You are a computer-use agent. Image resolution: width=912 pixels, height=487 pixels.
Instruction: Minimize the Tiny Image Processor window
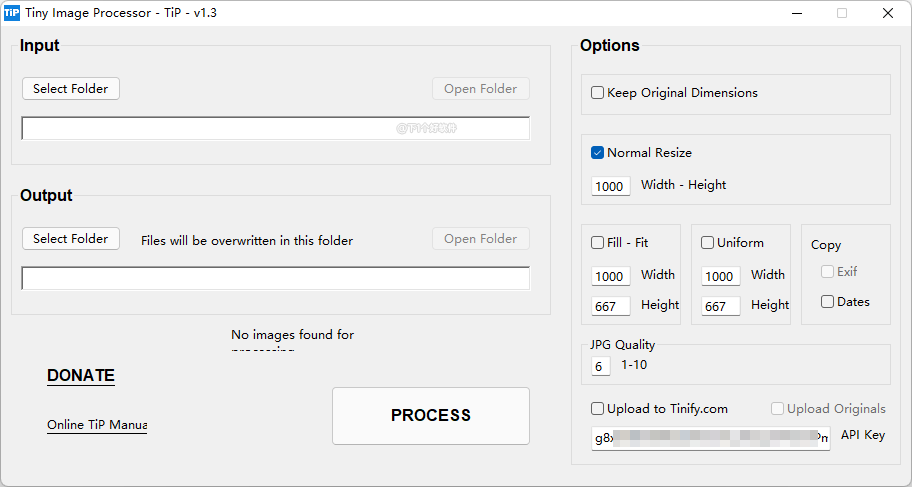click(797, 13)
